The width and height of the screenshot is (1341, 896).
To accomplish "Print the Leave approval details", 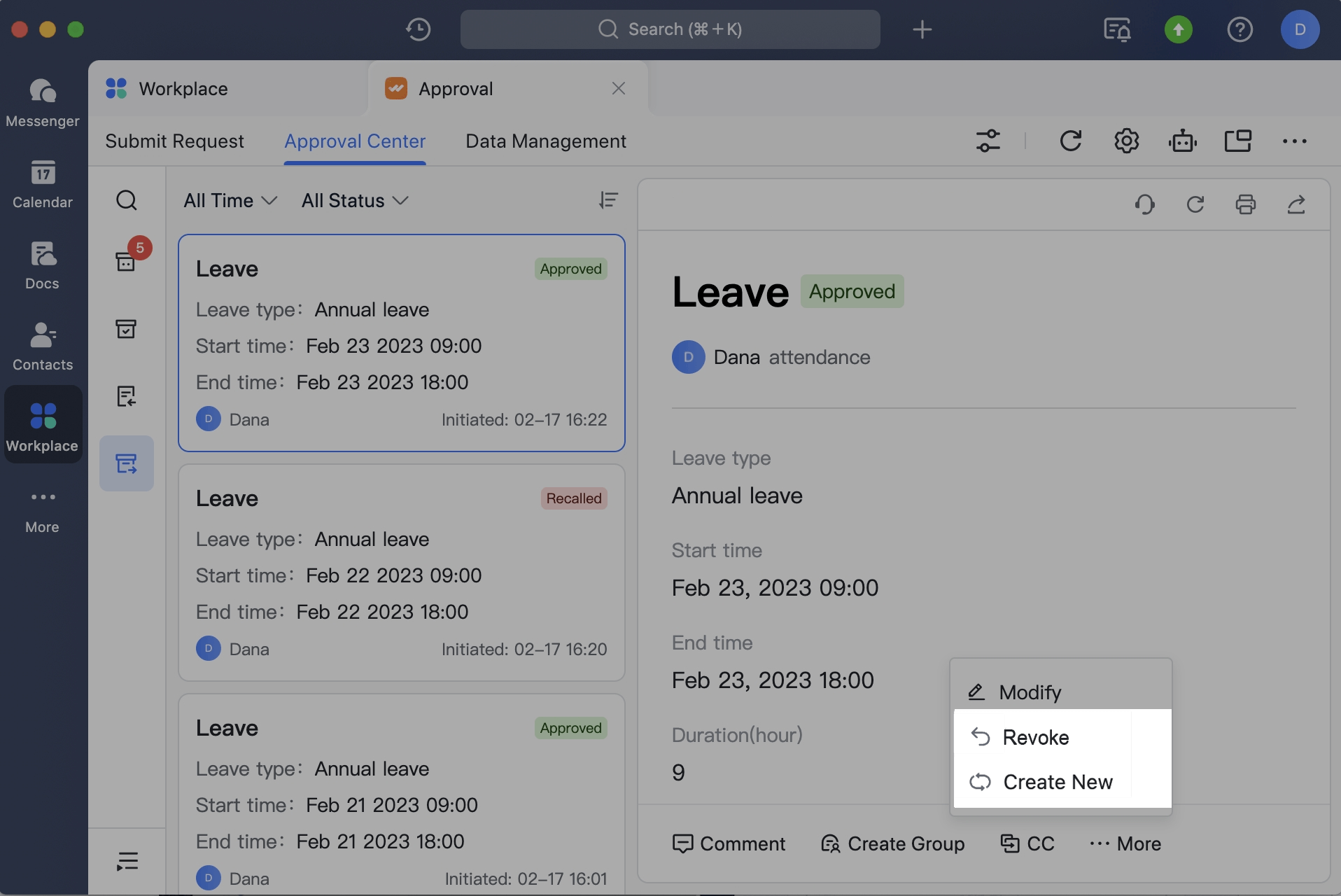I will (x=1247, y=204).
